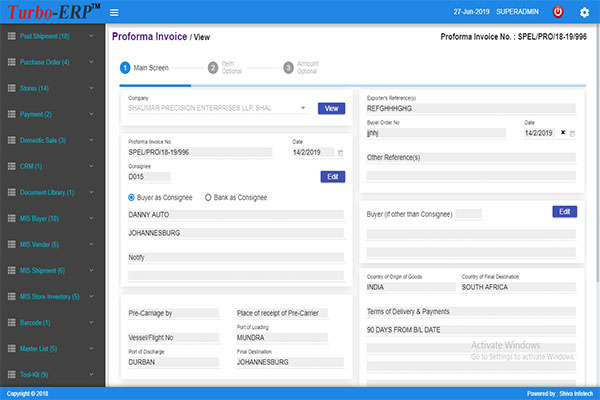Screen dimensions: 600x400
Task: Click the View button beside Company
Action: [x=331, y=108]
